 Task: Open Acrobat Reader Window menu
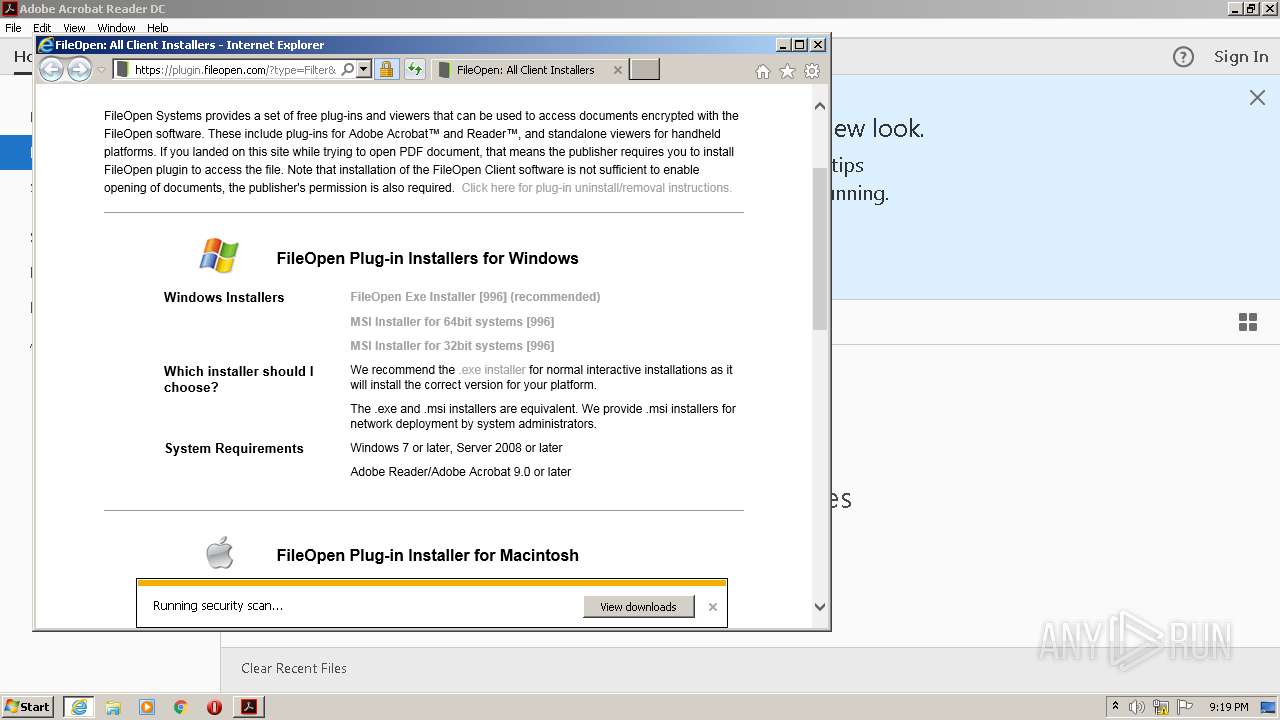pyautogui.click(x=116, y=28)
